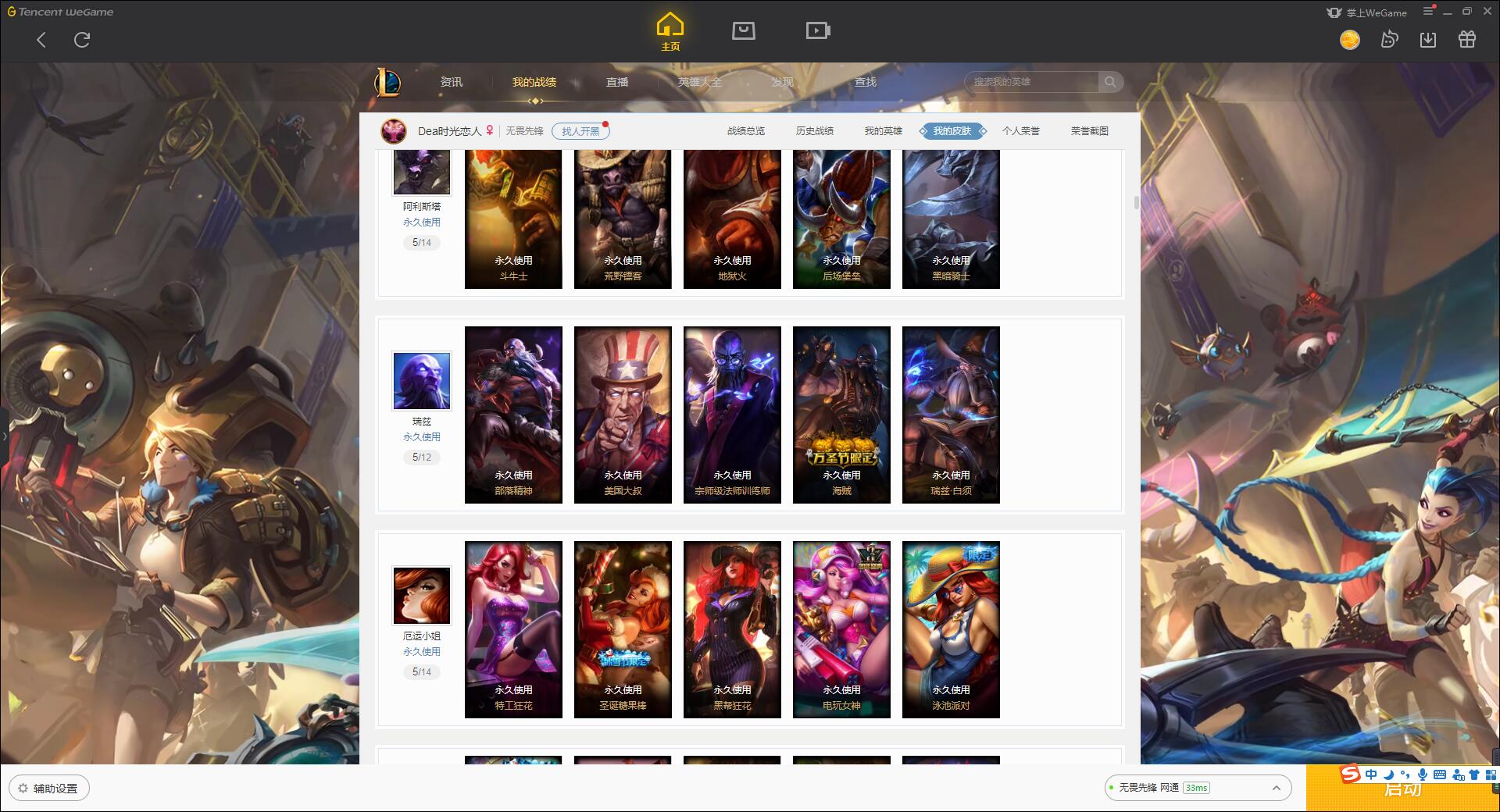
Task: Click the 辅助设置 settings button
Action: (49, 789)
